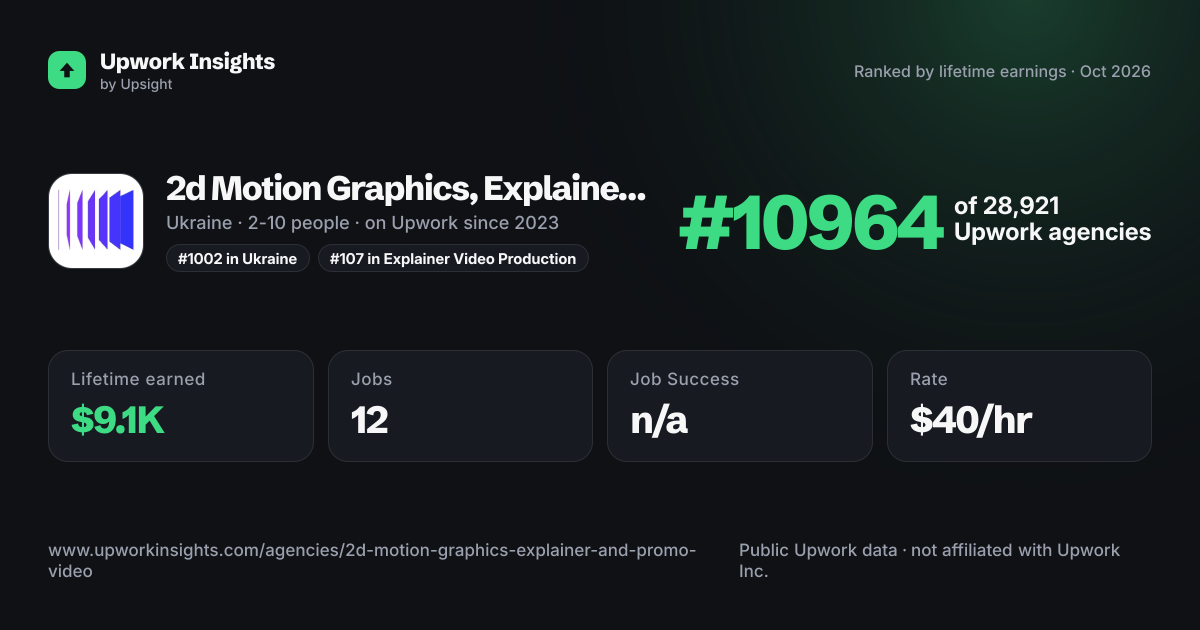Click the "Lifetime earned" label
The height and width of the screenshot is (630, 1200).
(x=138, y=379)
